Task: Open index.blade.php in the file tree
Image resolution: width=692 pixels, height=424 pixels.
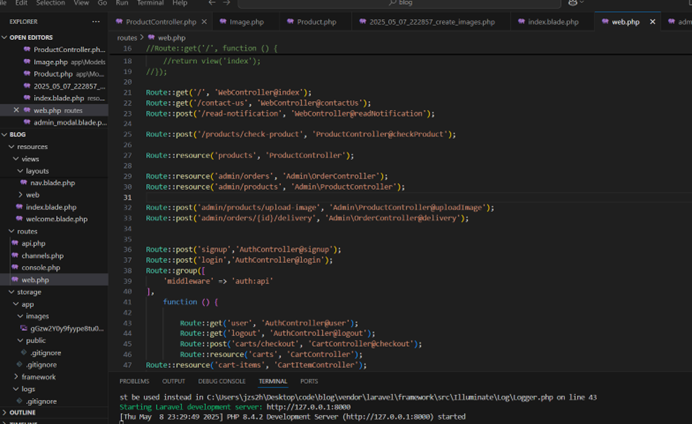Action: pyautogui.click(x=51, y=207)
